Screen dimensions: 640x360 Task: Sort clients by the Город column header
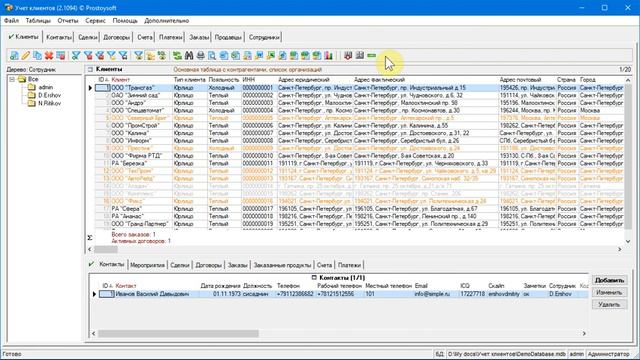[601, 80]
